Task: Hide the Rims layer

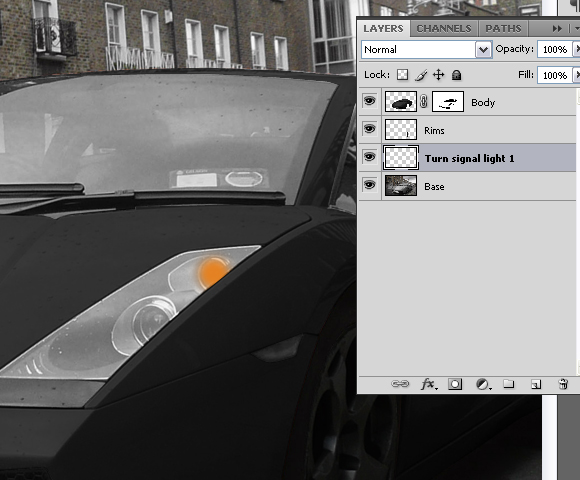Action: tap(369, 129)
